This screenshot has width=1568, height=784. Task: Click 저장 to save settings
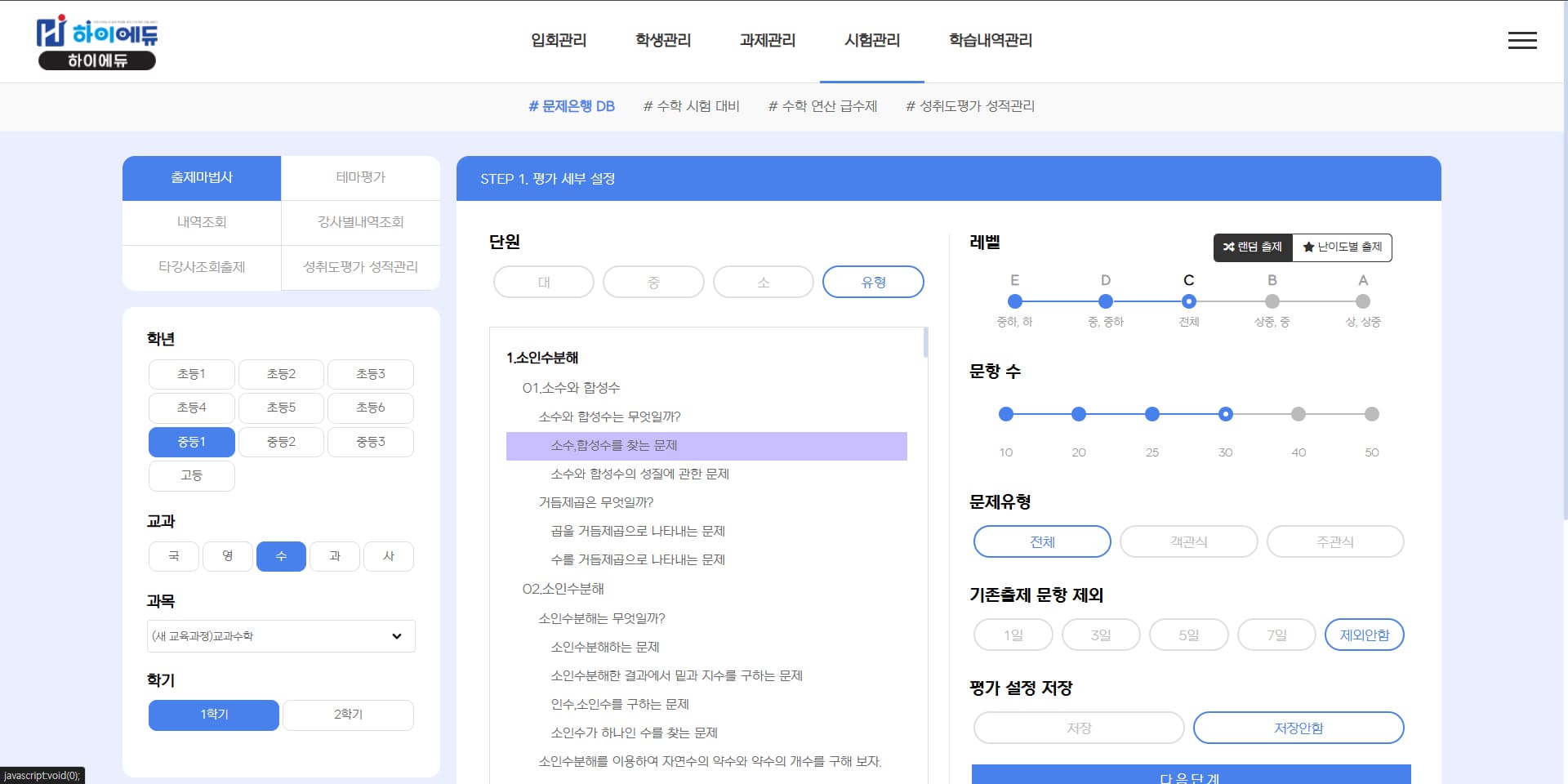[x=1078, y=728]
